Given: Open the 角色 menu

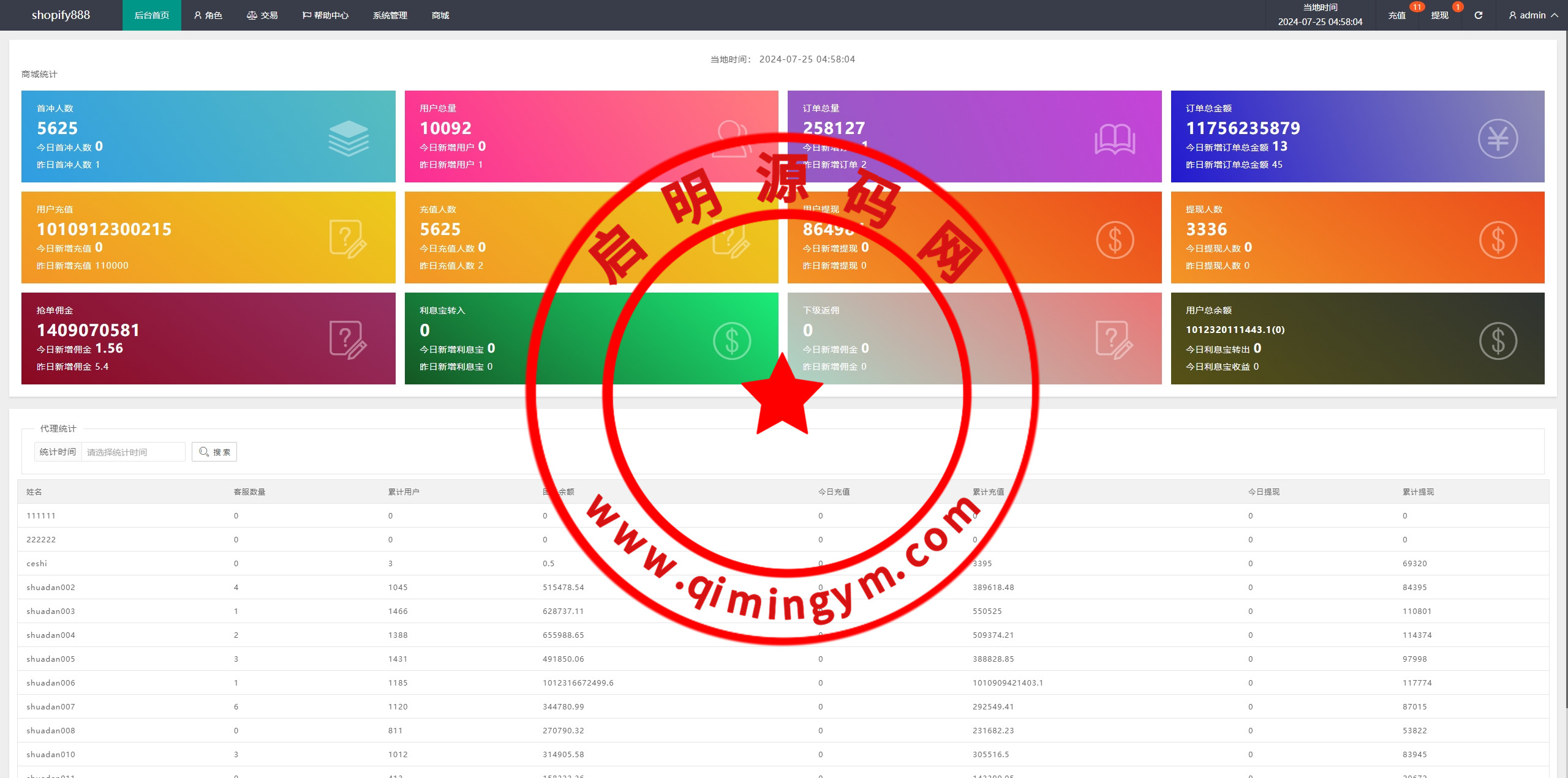Looking at the screenshot, I should tap(208, 15).
